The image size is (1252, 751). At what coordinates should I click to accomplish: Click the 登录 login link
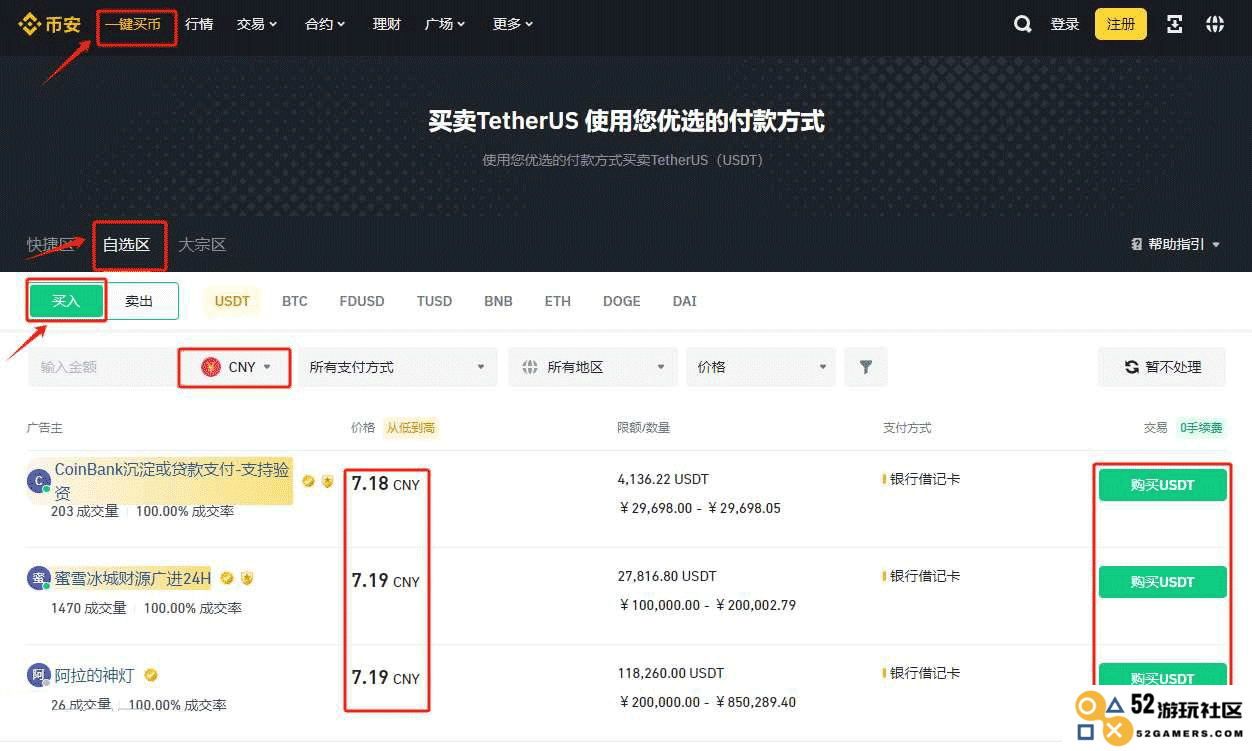click(x=1065, y=24)
